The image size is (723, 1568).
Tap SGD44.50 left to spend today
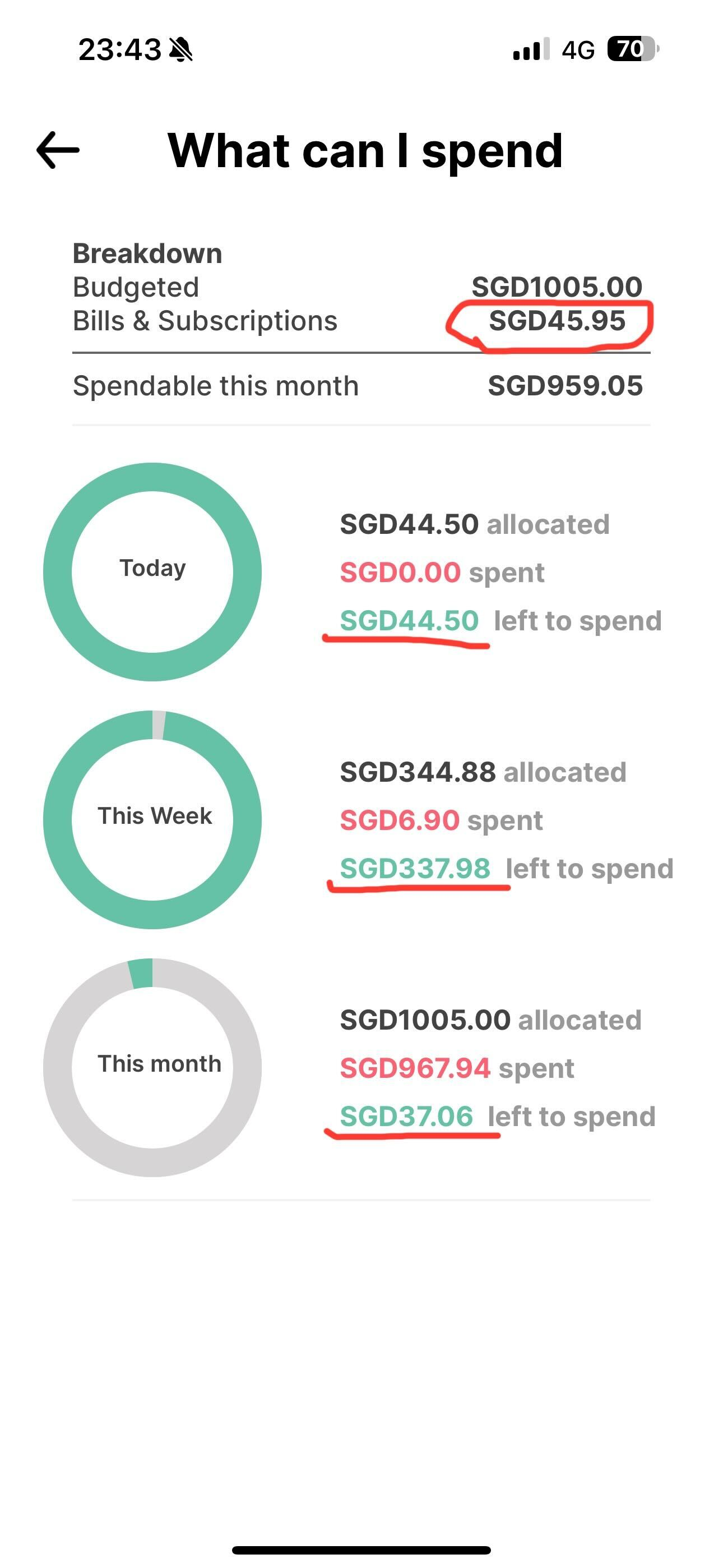(x=409, y=621)
